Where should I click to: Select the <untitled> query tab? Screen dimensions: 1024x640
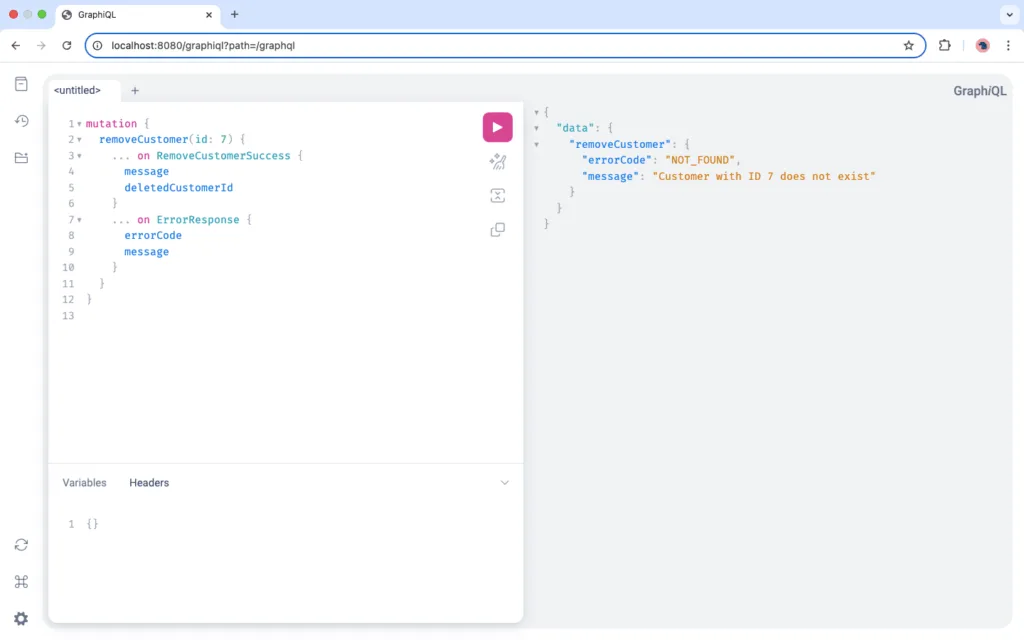[x=78, y=90]
